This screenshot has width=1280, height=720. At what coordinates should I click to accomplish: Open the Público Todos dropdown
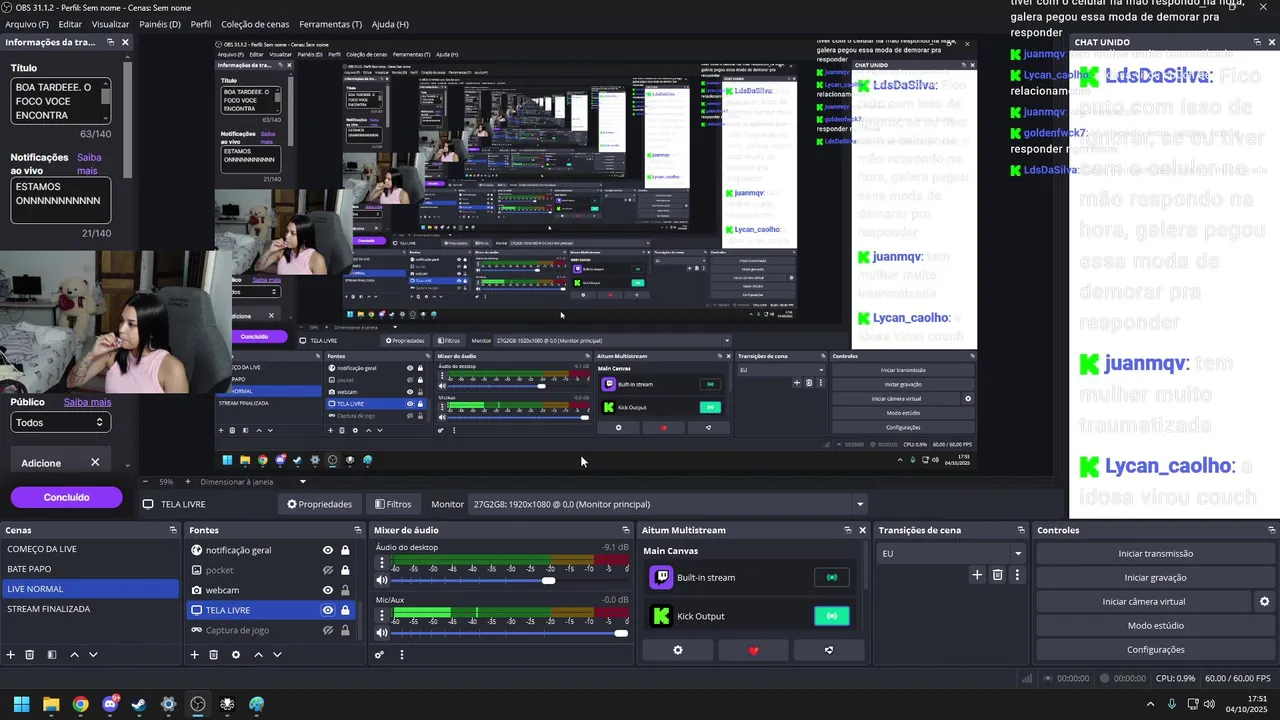point(59,422)
